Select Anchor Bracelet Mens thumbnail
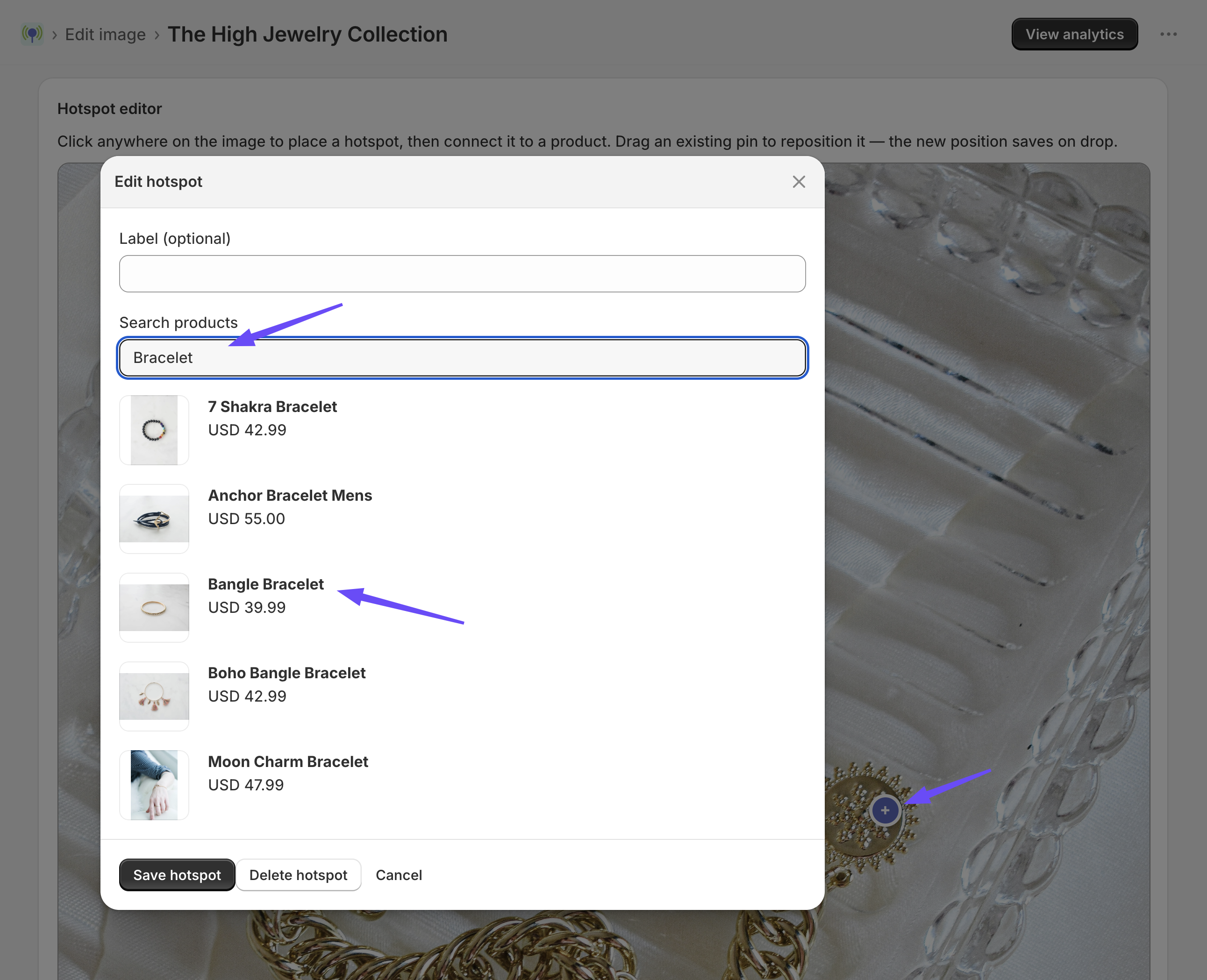This screenshot has width=1207, height=980. (154, 519)
